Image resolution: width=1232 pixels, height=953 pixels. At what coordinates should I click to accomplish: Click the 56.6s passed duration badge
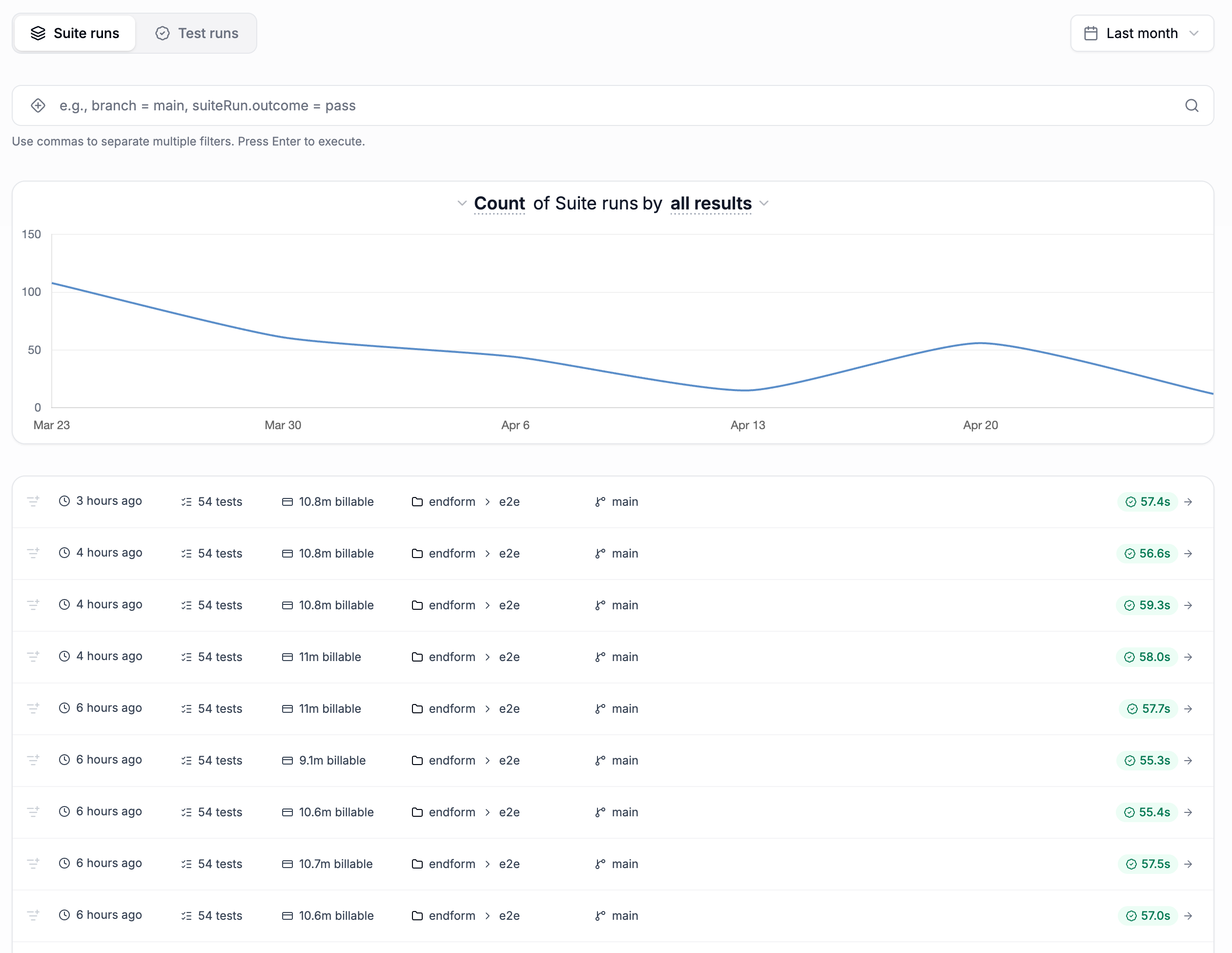pos(1147,554)
